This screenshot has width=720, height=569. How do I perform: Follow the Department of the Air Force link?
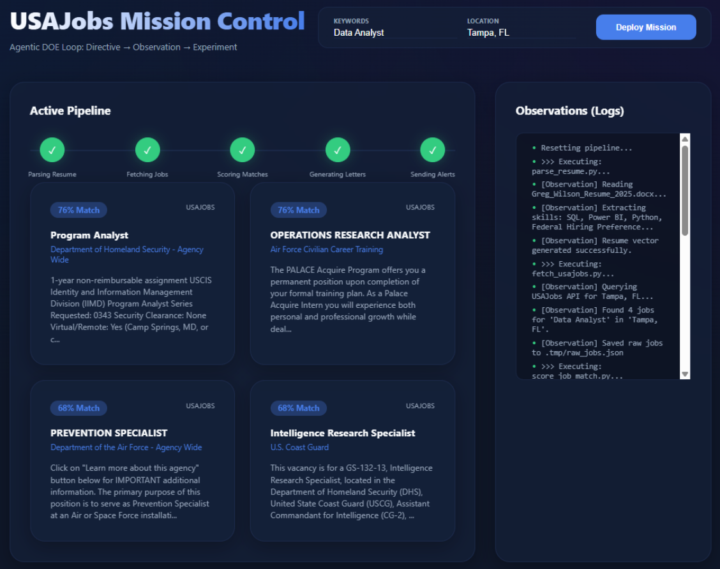pyautogui.click(x=126, y=447)
